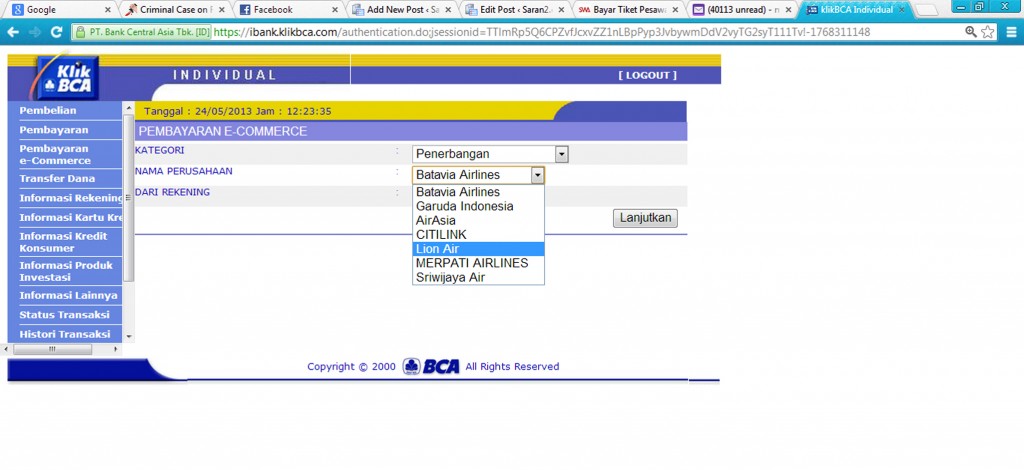Click the Tanggal date and time text
This screenshot has height=470, width=1024.
coord(238,111)
